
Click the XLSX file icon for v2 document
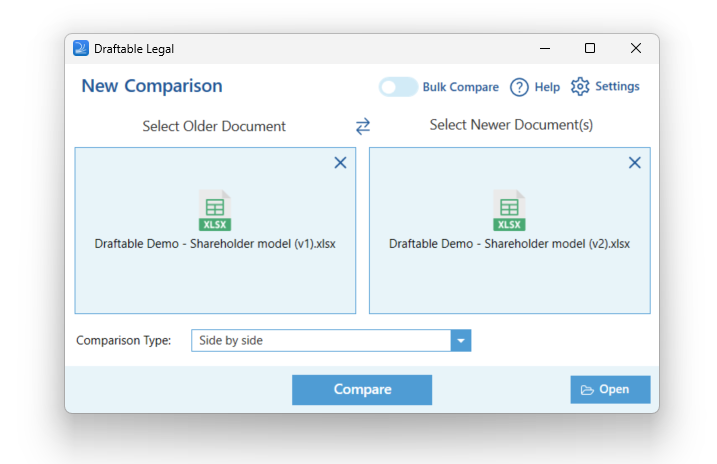click(509, 210)
